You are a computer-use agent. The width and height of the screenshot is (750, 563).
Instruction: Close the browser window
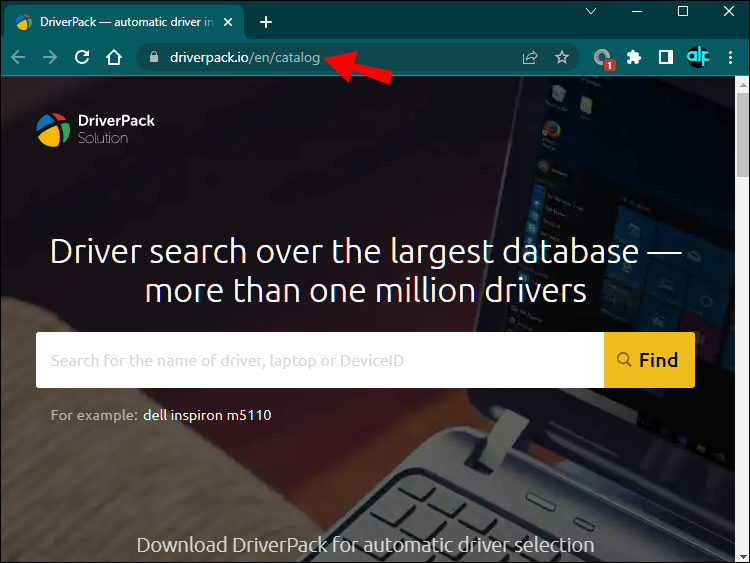pos(728,11)
